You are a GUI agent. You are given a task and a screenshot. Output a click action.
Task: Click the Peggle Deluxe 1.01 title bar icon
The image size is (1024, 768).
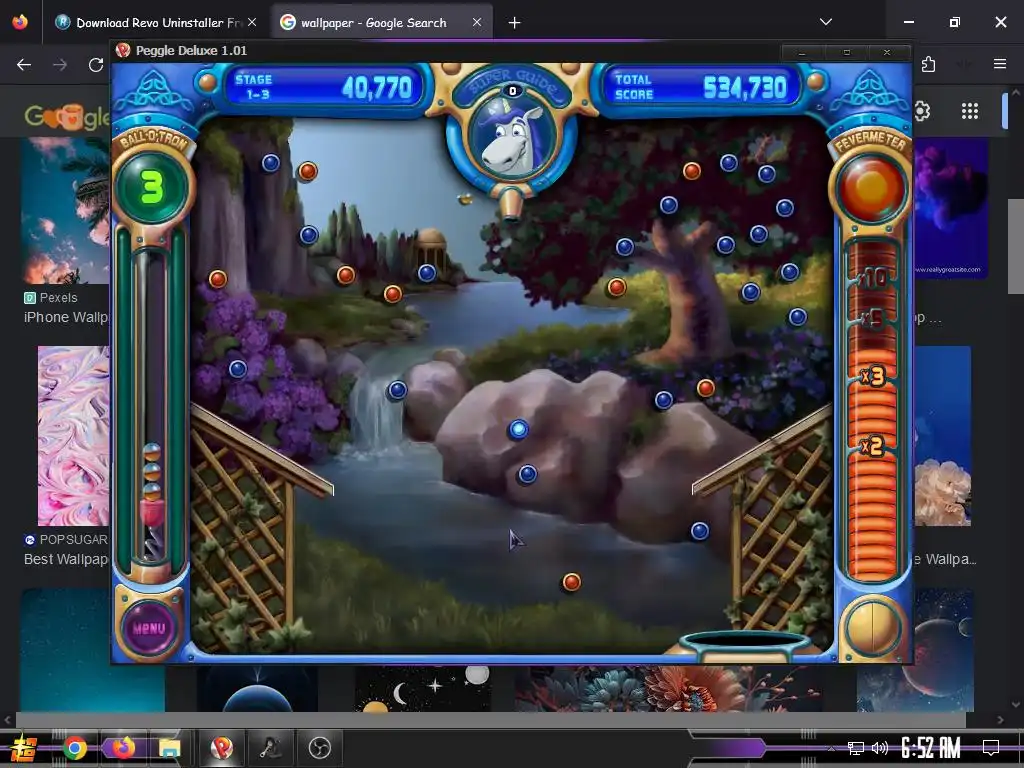pos(122,50)
